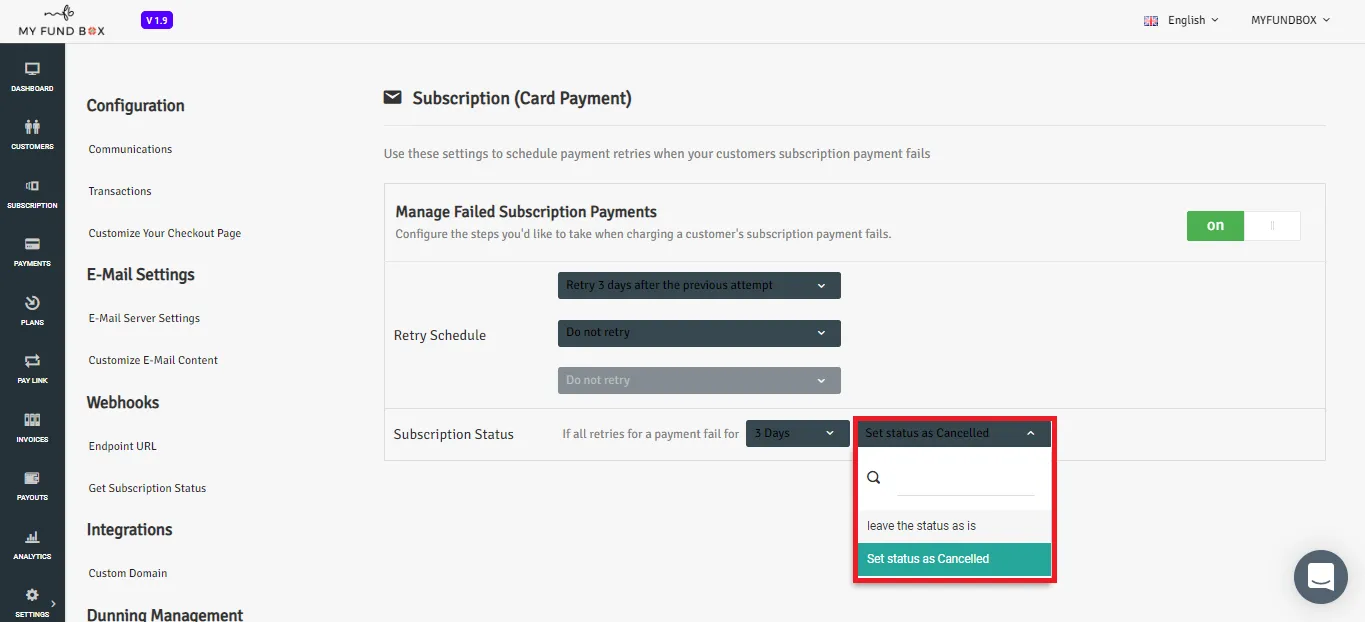This screenshot has width=1365, height=622.
Task: Click the 'Dunning Management' heading
Action: point(165,614)
